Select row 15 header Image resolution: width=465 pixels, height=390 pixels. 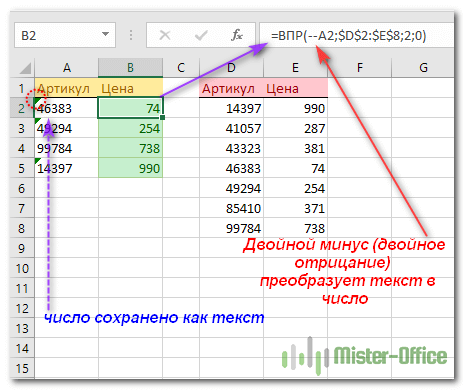pyautogui.click(x=22, y=368)
